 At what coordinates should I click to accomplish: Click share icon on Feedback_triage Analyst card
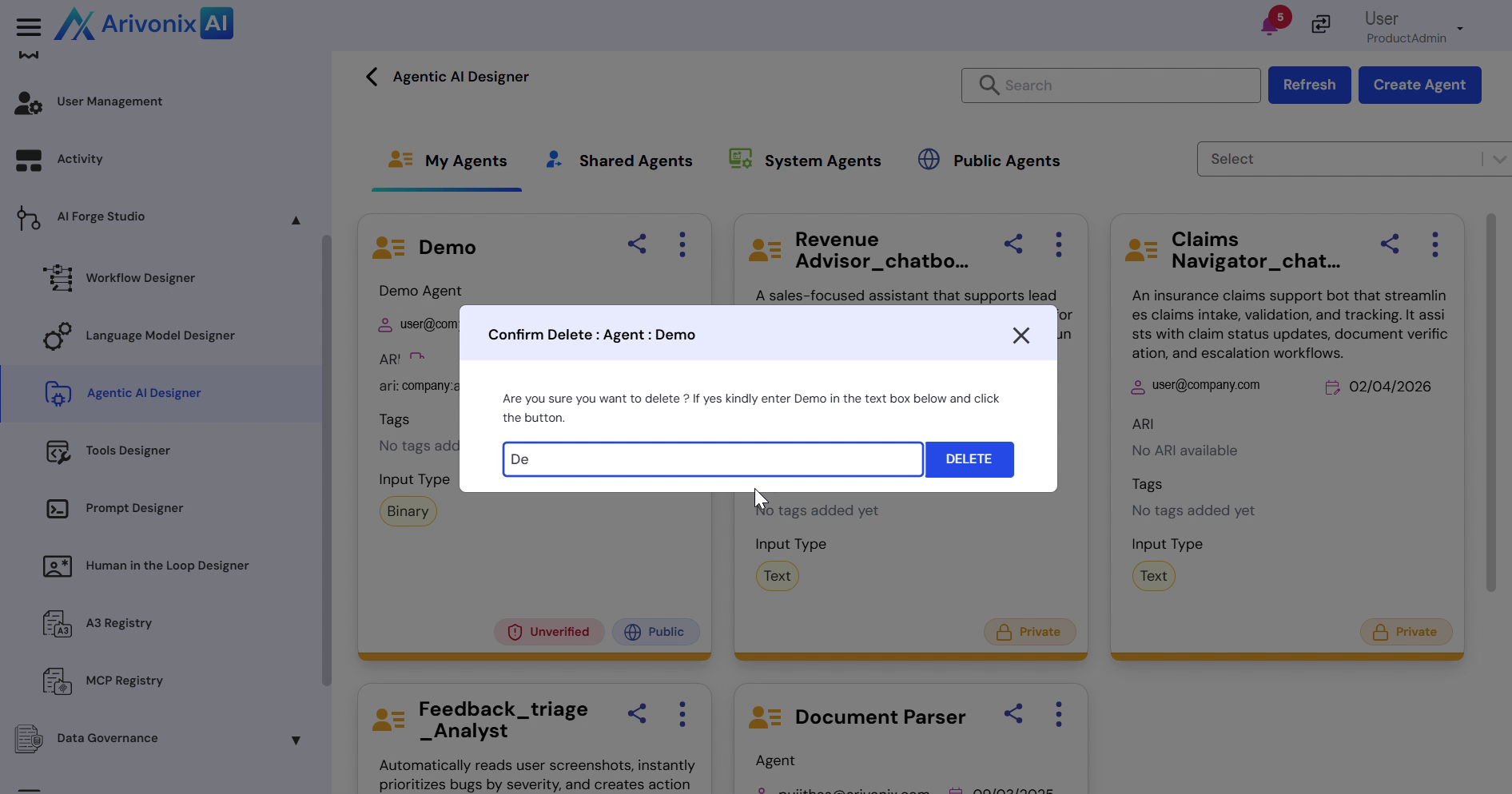tap(637, 714)
